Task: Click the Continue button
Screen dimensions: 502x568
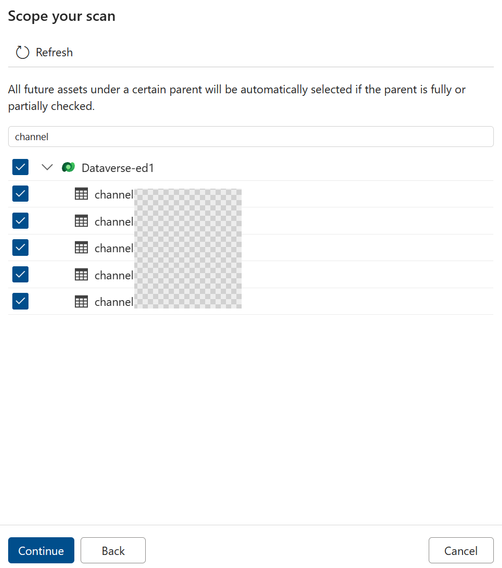Action: click(41, 550)
